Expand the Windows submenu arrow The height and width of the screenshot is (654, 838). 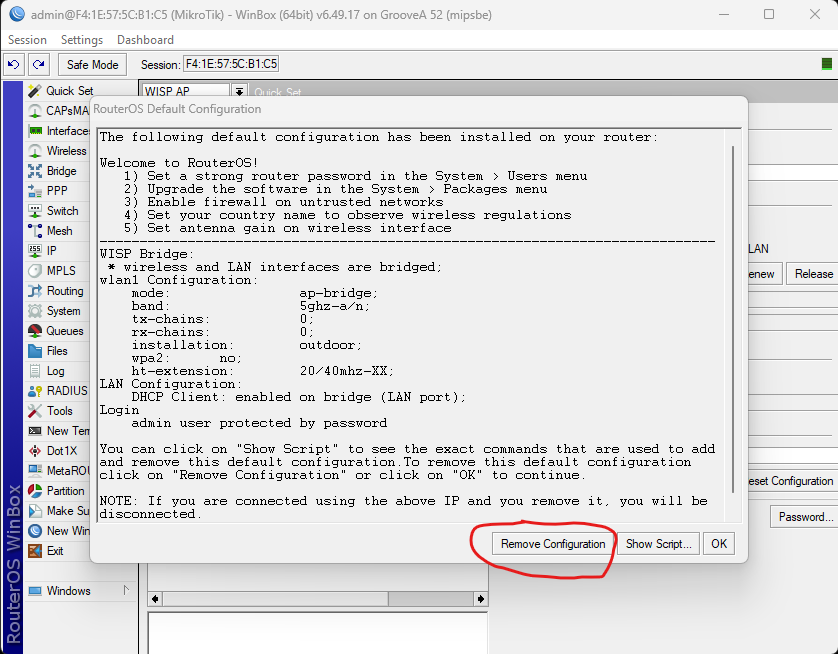tap(126, 591)
